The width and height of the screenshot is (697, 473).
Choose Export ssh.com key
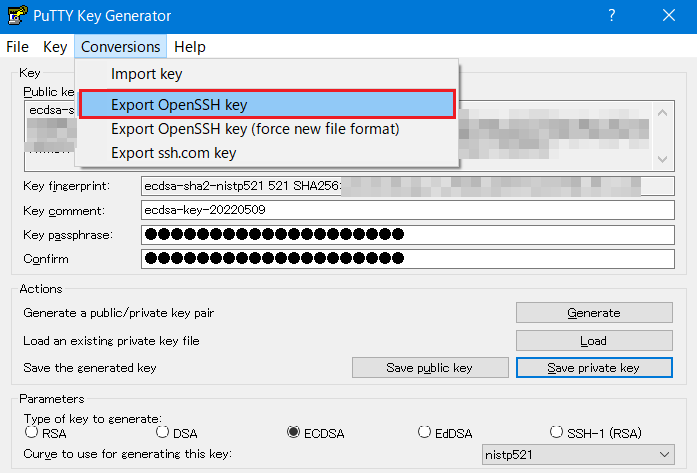coord(173,153)
